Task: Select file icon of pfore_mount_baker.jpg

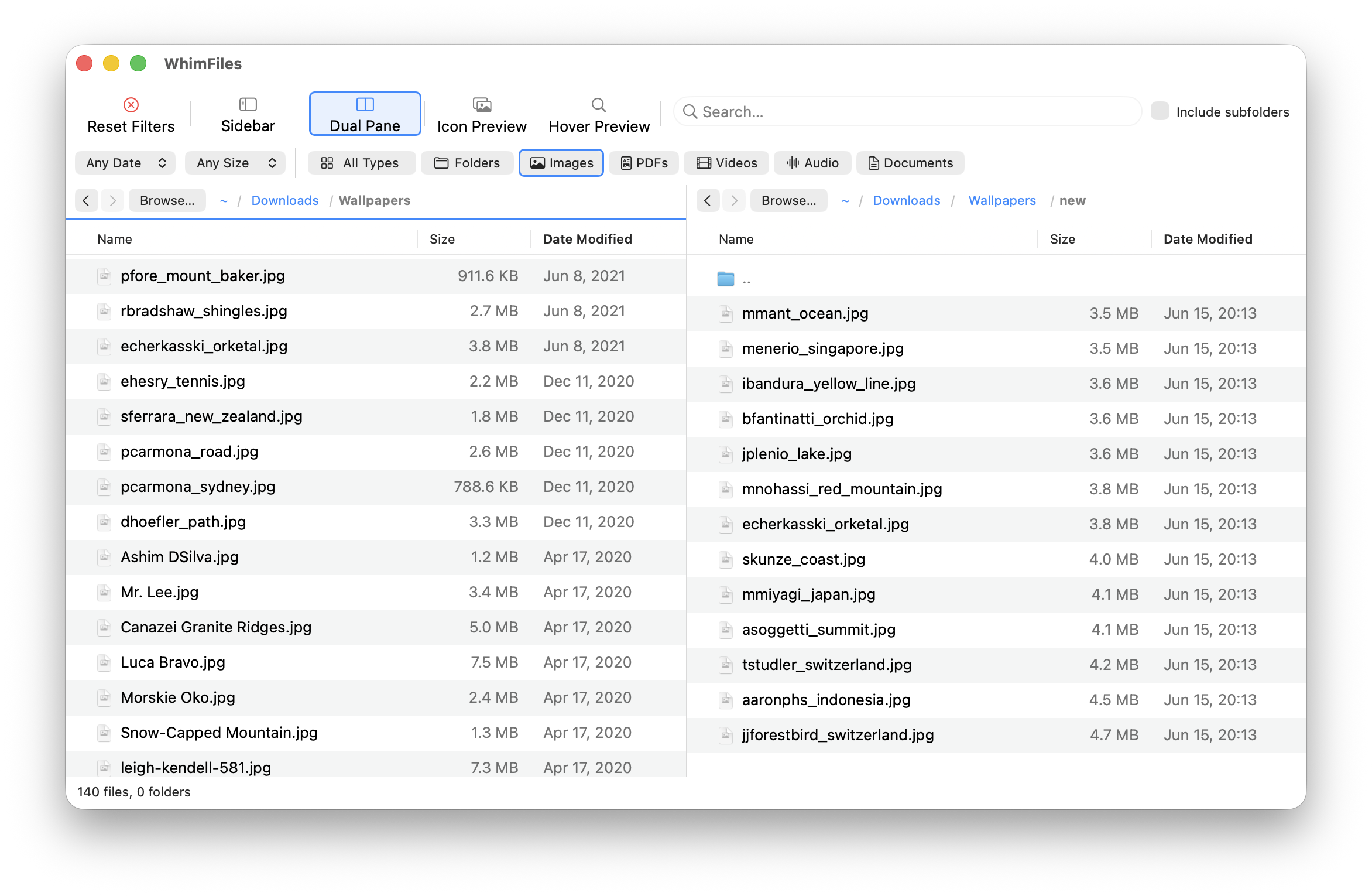Action: [x=104, y=276]
